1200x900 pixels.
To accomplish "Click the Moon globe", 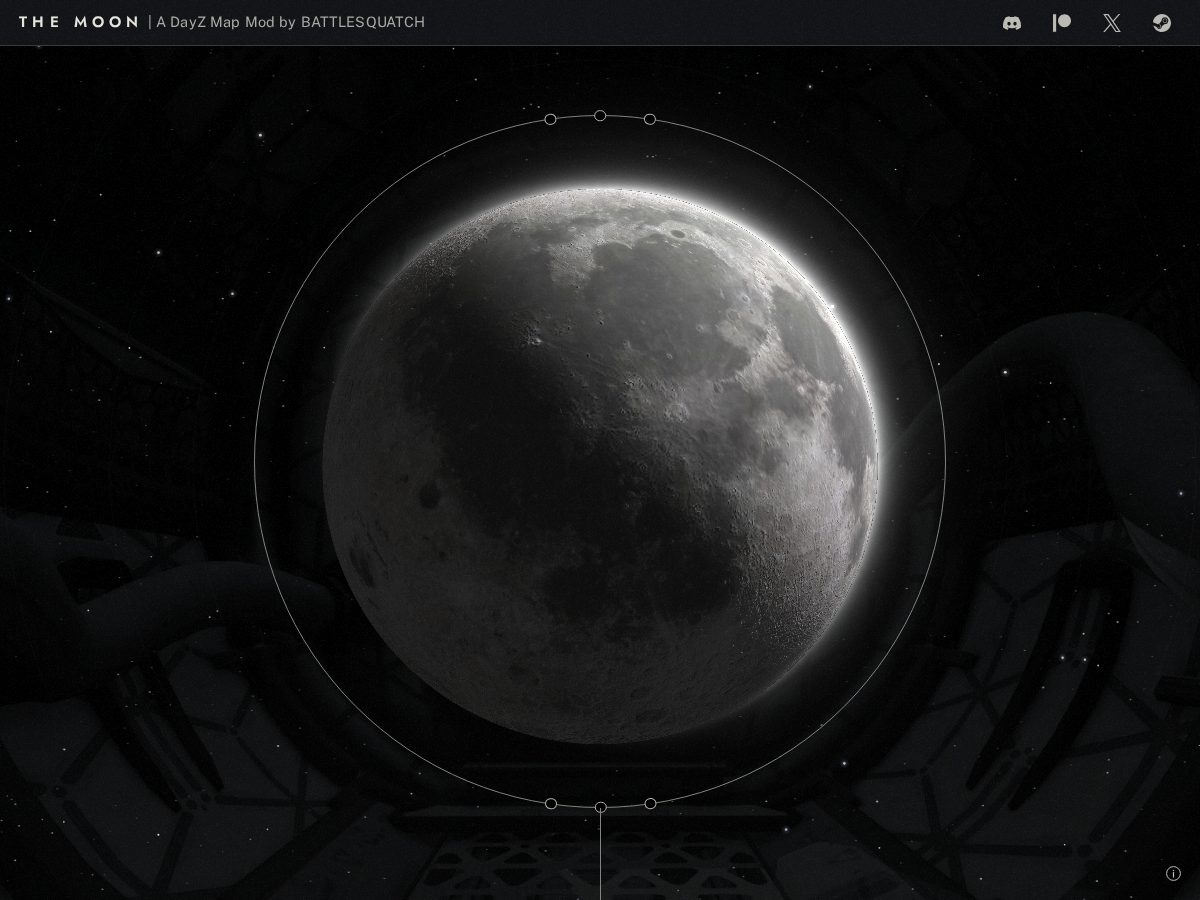I will tap(600, 465).
